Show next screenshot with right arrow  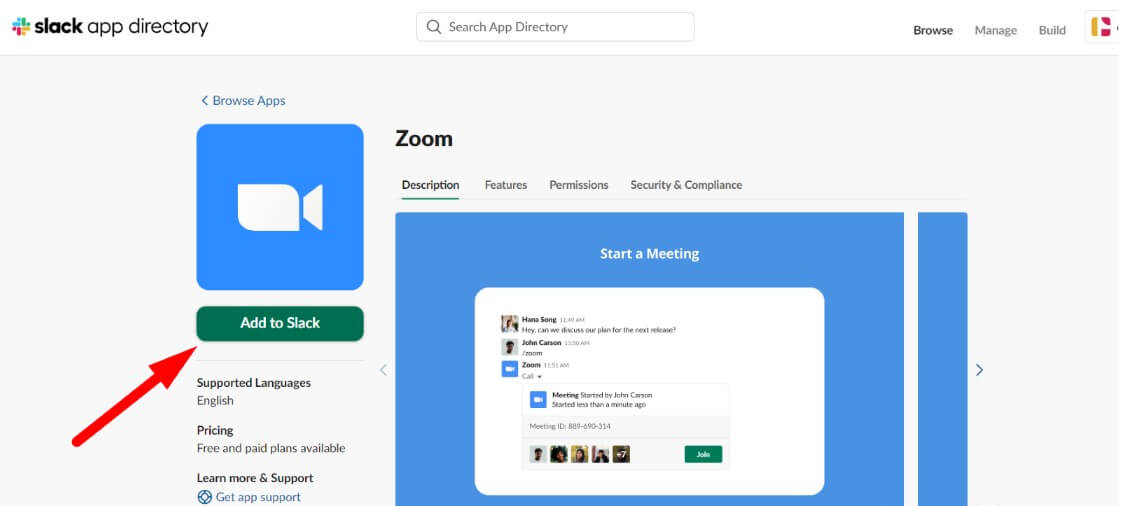pyautogui.click(x=979, y=369)
